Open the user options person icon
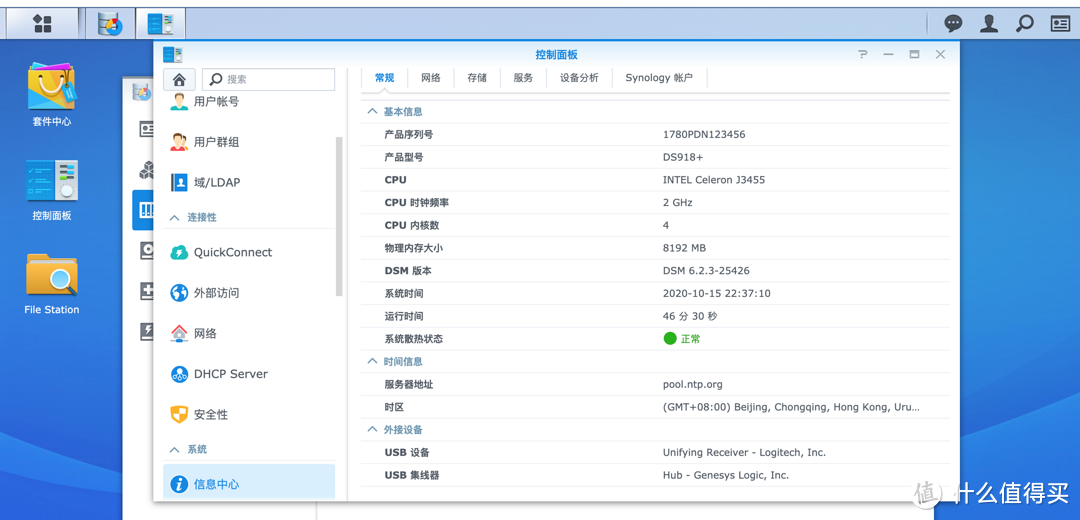1080x520 pixels. (989, 24)
